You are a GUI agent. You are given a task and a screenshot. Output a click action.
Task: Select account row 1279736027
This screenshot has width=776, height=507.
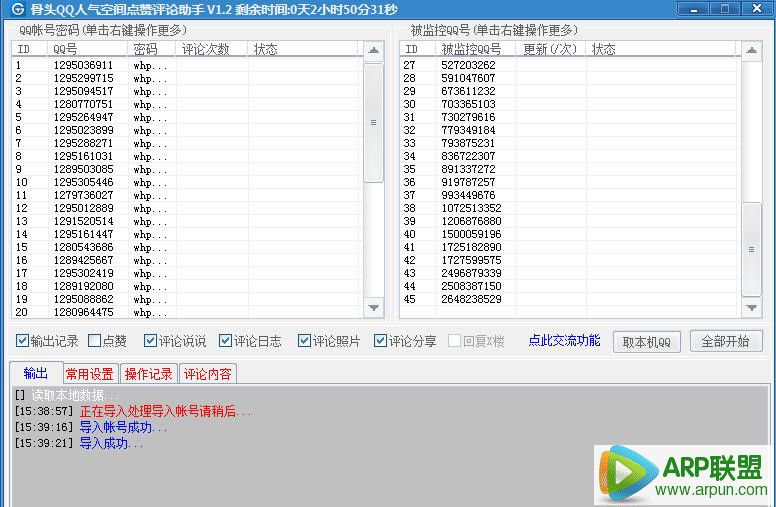[188, 195]
